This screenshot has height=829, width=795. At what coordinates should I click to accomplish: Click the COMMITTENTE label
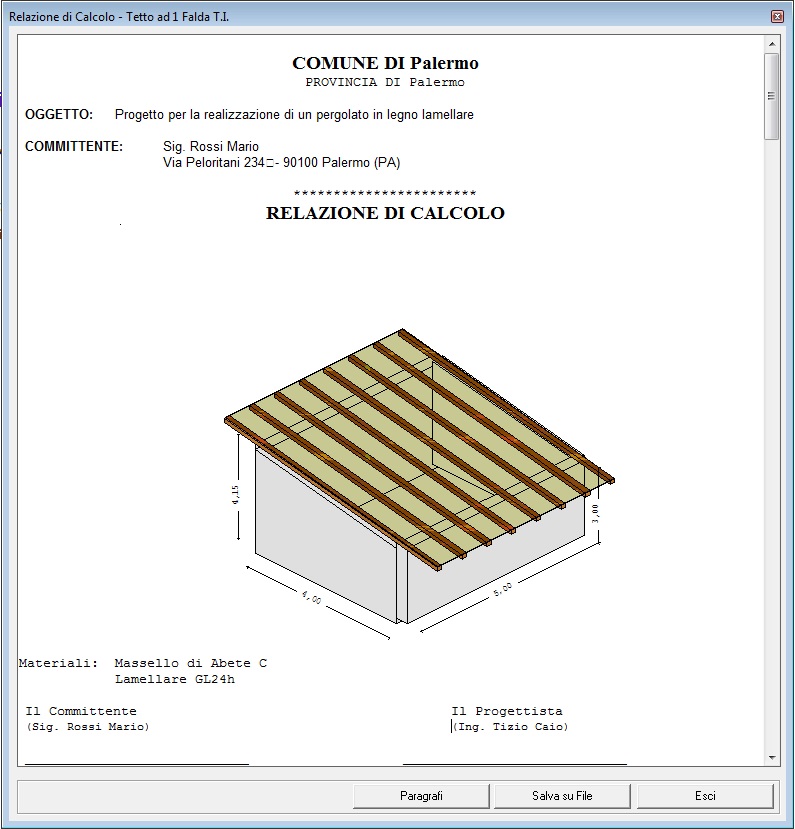click(x=74, y=146)
